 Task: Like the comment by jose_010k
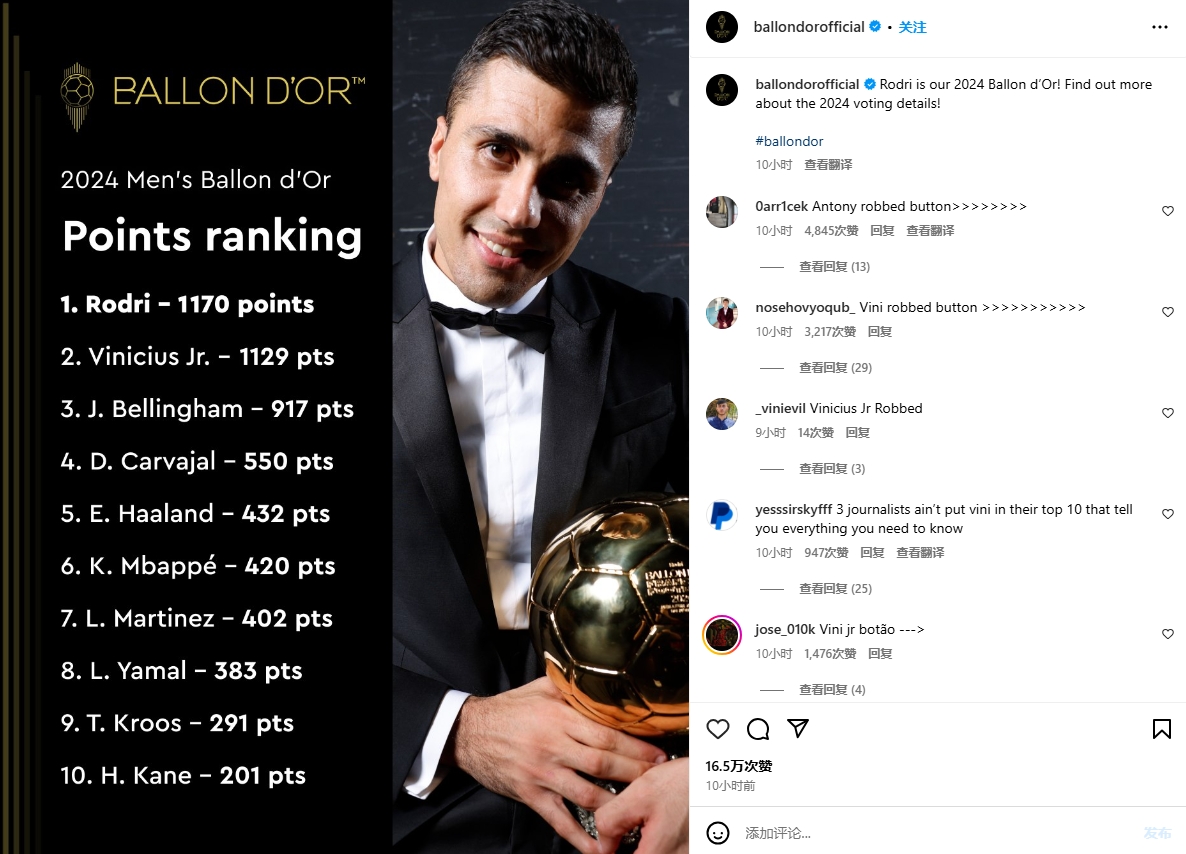pos(1167,635)
